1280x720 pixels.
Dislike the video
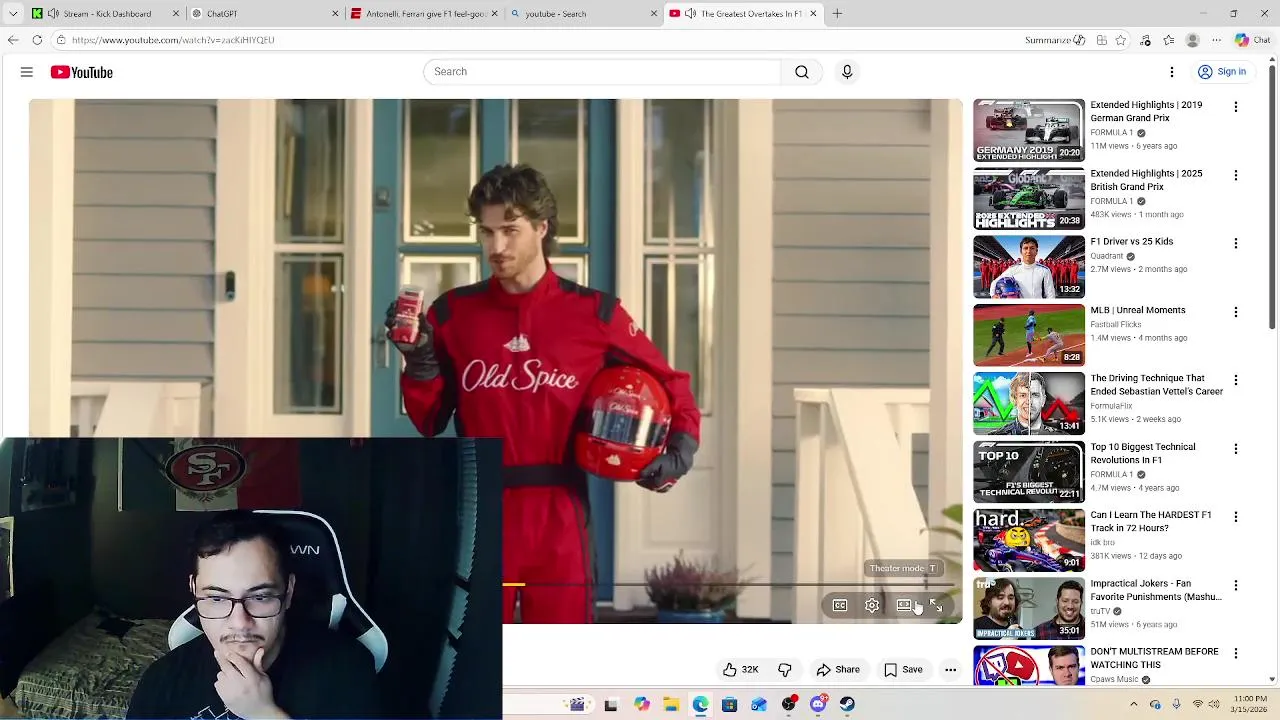pyautogui.click(x=785, y=670)
